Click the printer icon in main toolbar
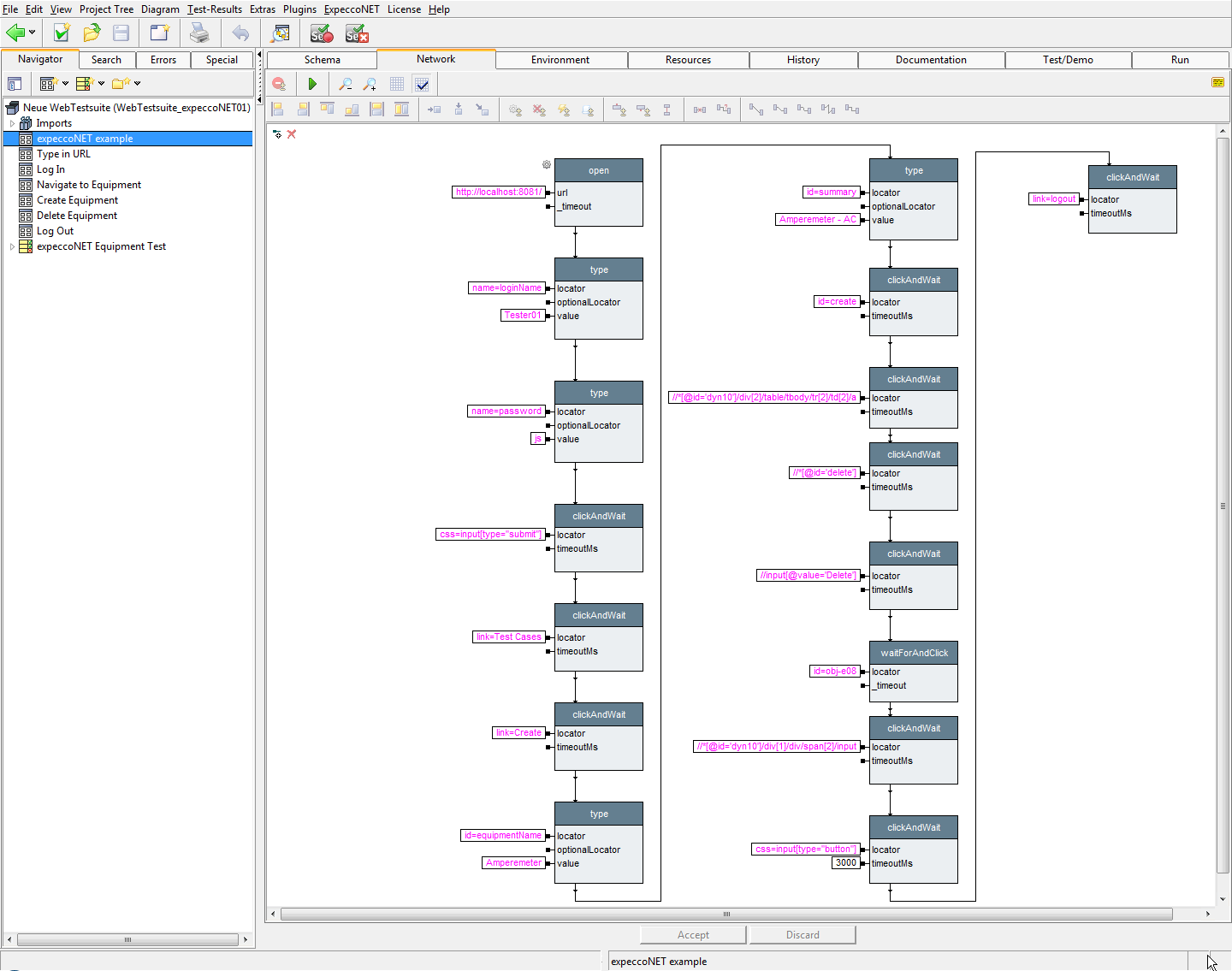1232x971 pixels. point(199,33)
